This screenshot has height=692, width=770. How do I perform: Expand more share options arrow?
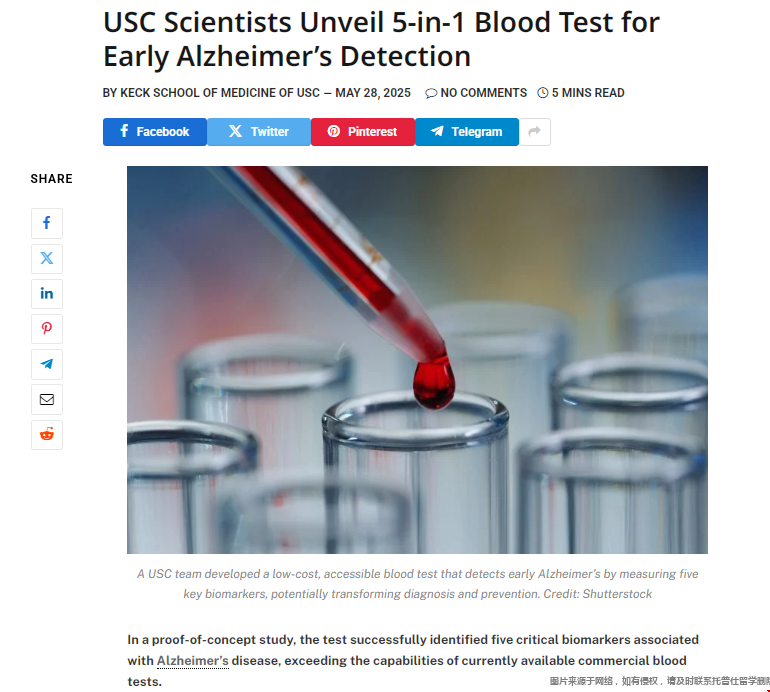535,132
